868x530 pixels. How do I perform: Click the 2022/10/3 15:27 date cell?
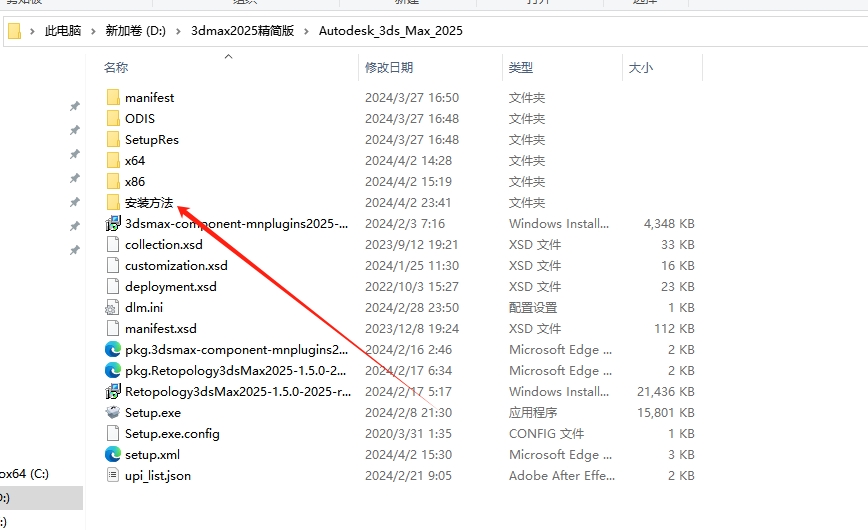click(x=412, y=287)
